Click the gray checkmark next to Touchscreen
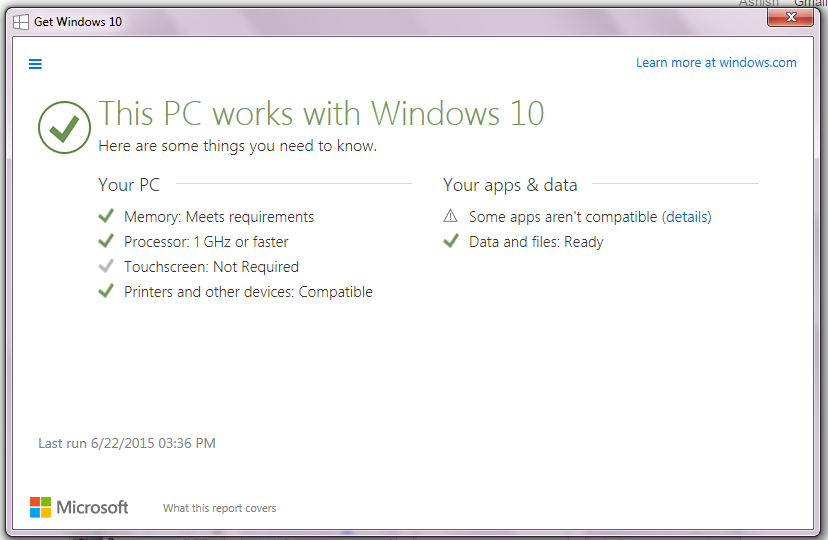828x540 pixels. 106,266
